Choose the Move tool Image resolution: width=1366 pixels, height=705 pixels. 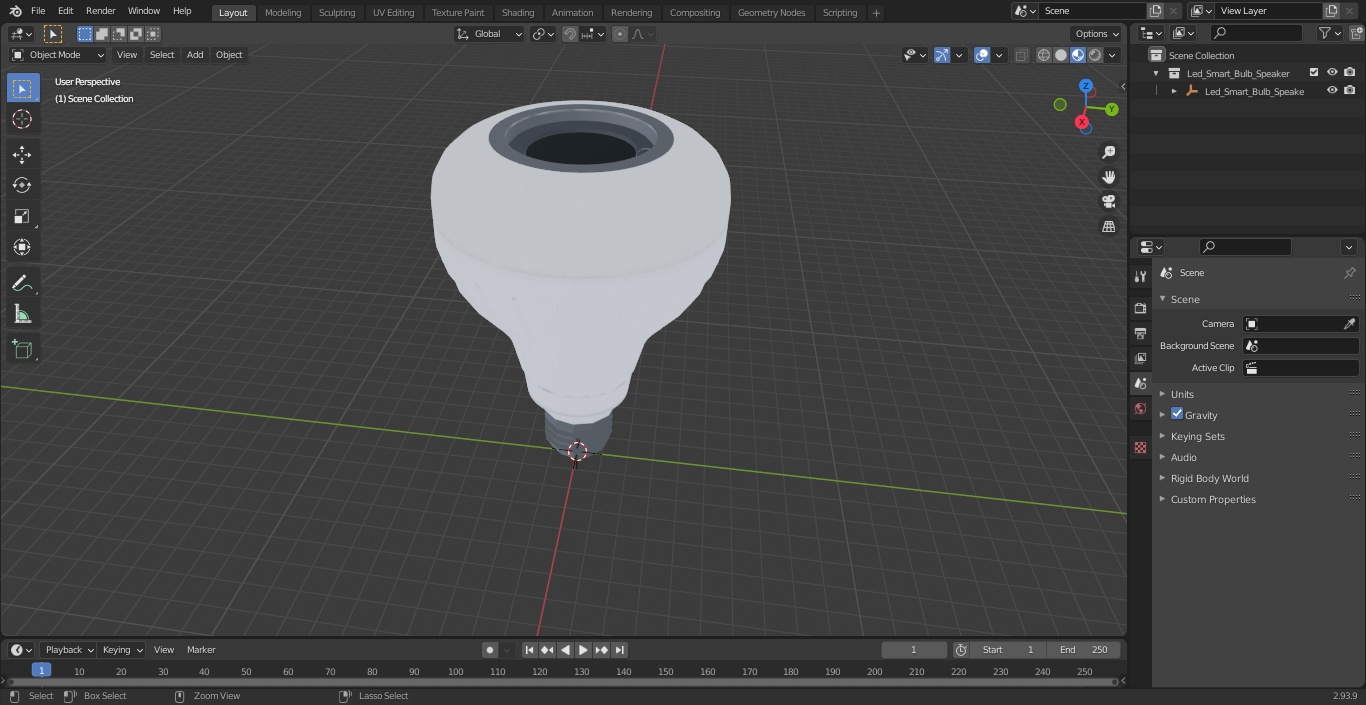[x=22, y=154]
